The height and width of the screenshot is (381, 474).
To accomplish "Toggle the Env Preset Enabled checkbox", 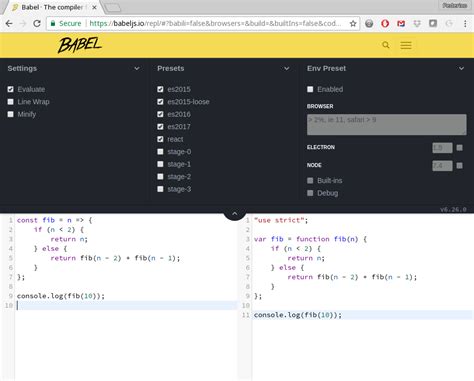I will click(x=310, y=89).
